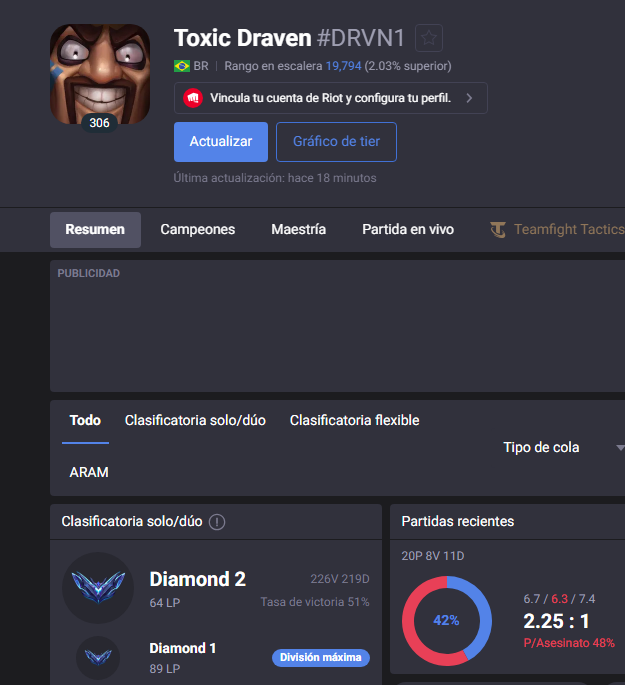Click the 20P 8V 11D summary
The image size is (625, 685).
click(x=432, y=556)
